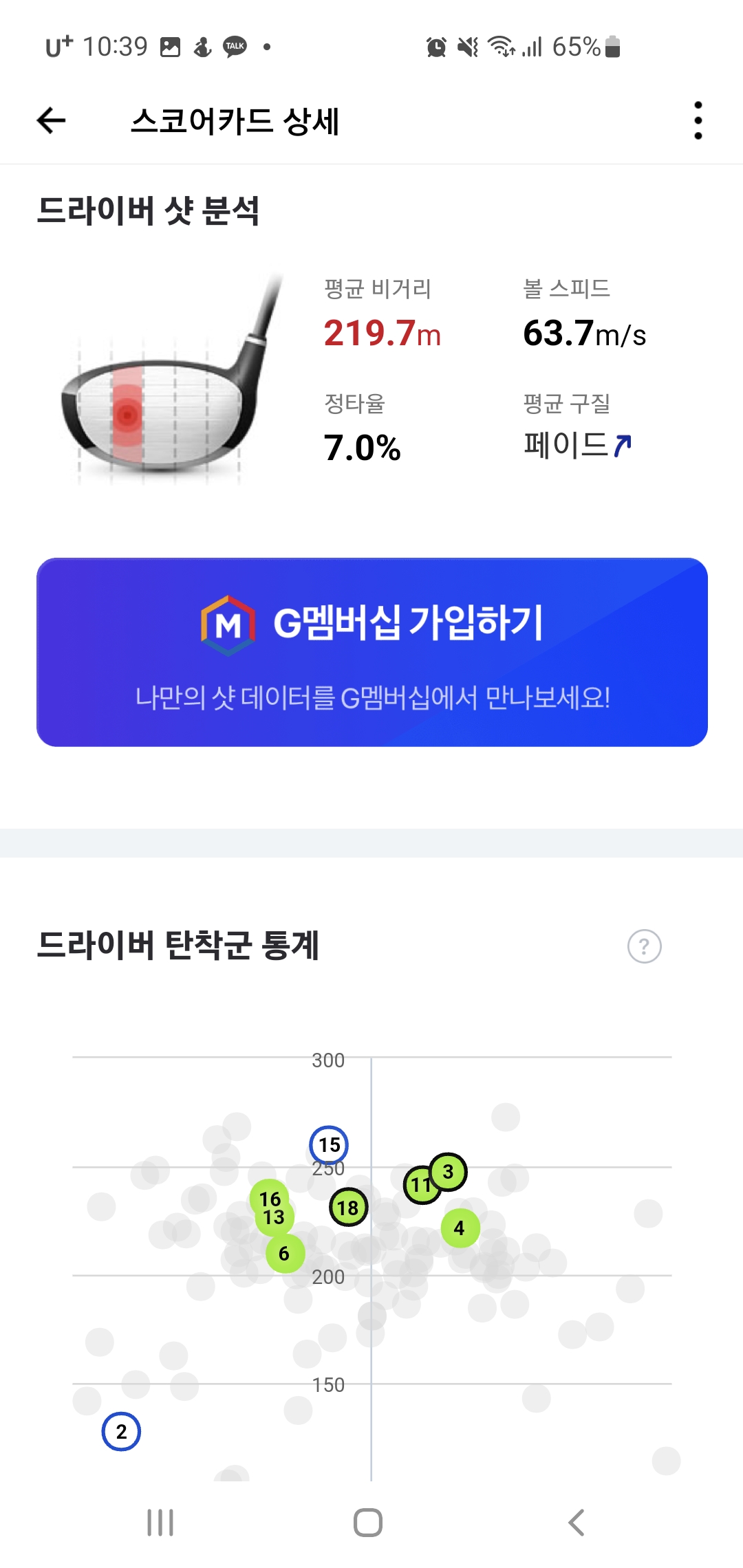Tap the 219.7m average distance value

[x=382, y=334]
